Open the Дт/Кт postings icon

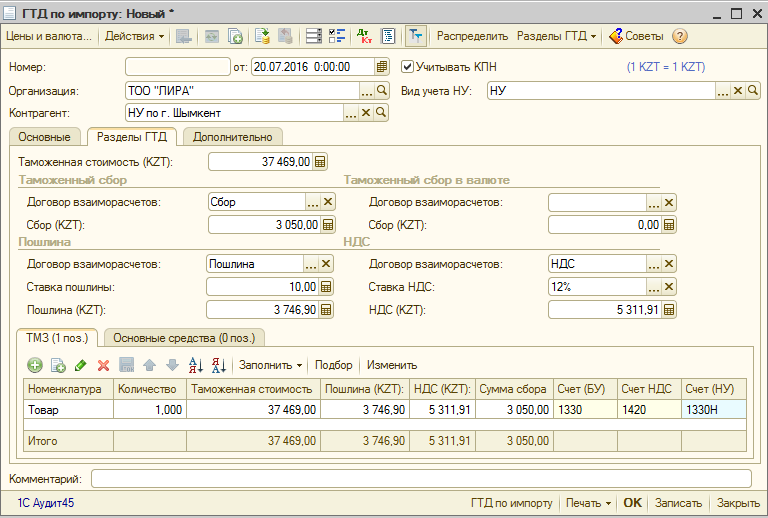363,36
